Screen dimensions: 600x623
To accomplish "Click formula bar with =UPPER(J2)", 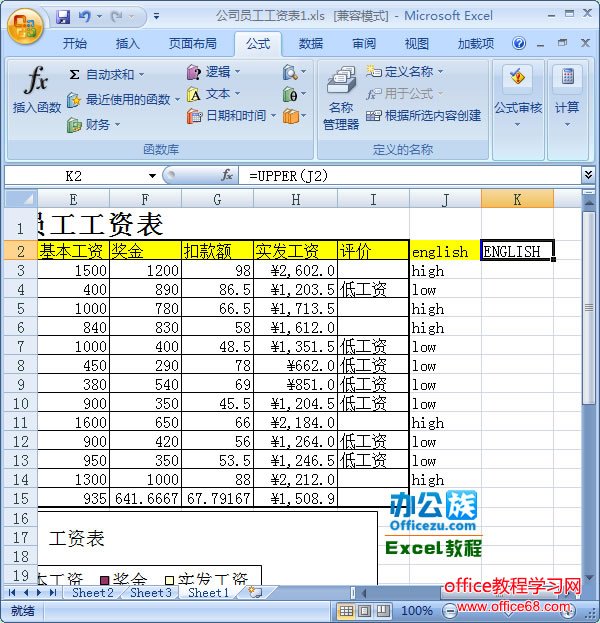I will pos(409,176).
